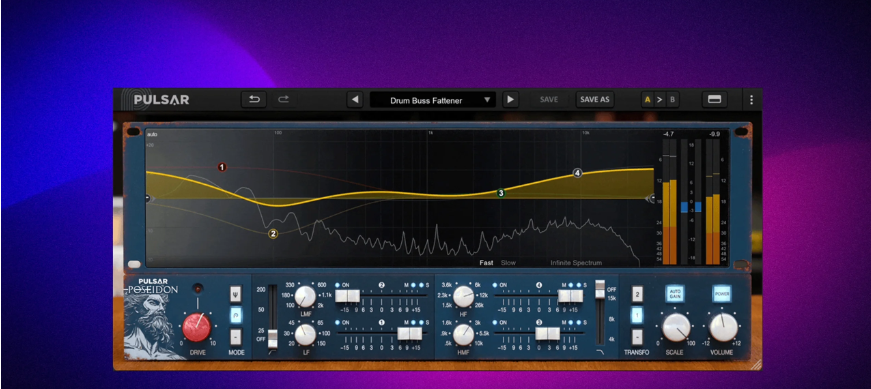Toggle the POWER switch

tap(722, 294)
